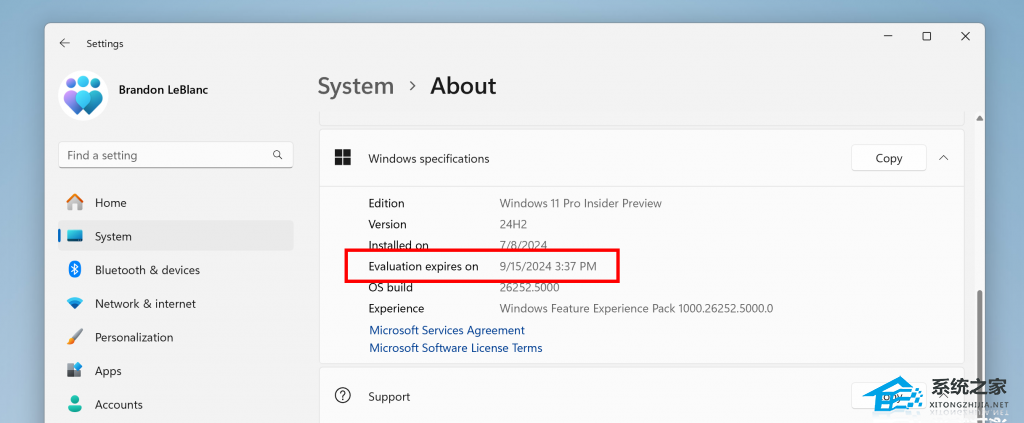Click the Apps icon in sidebar
Image resolution: width=1024 pixels, height=423 pixels.
(x=75, y=371)
